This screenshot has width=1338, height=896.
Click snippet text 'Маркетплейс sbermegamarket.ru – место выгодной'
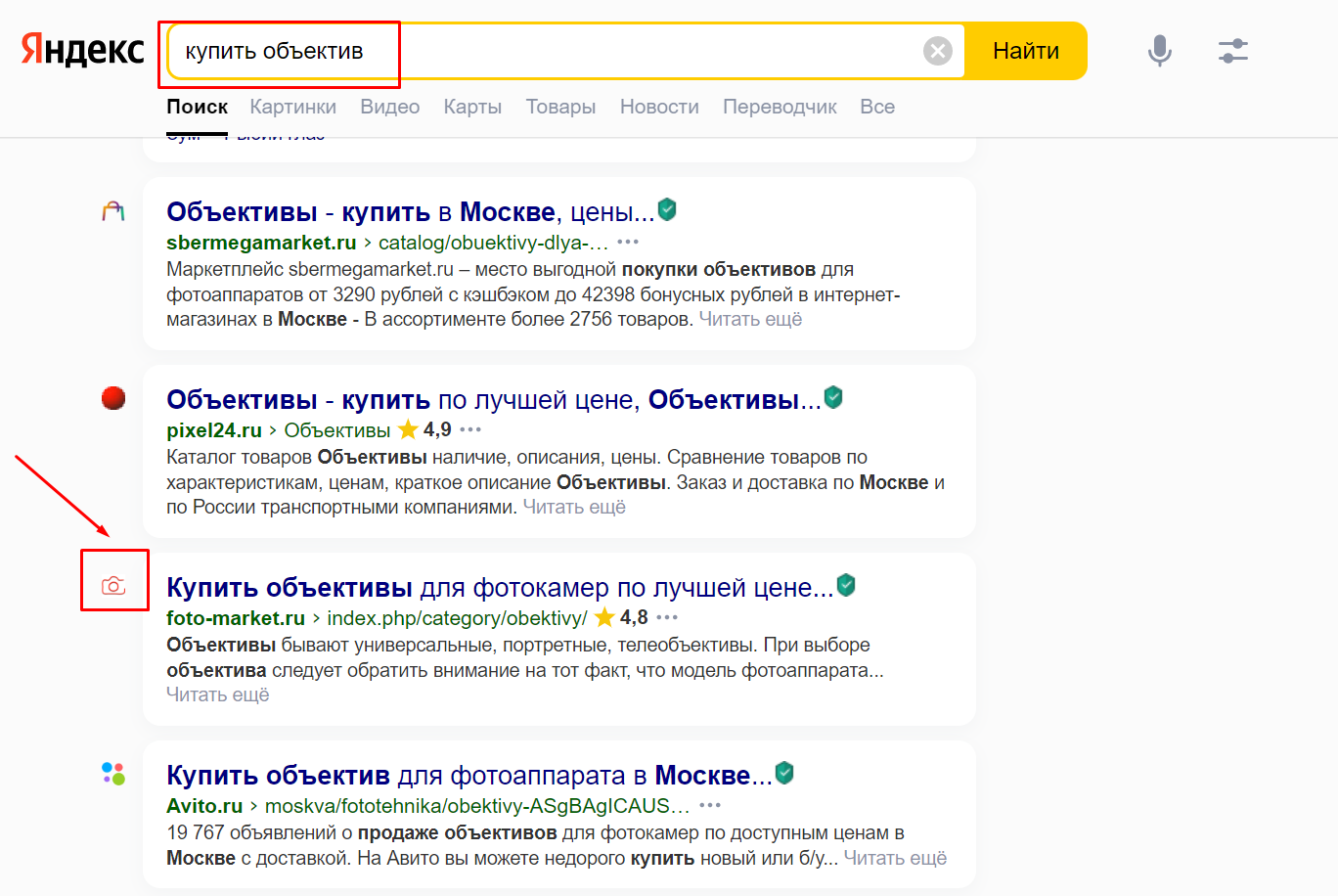tap(391, 269)
